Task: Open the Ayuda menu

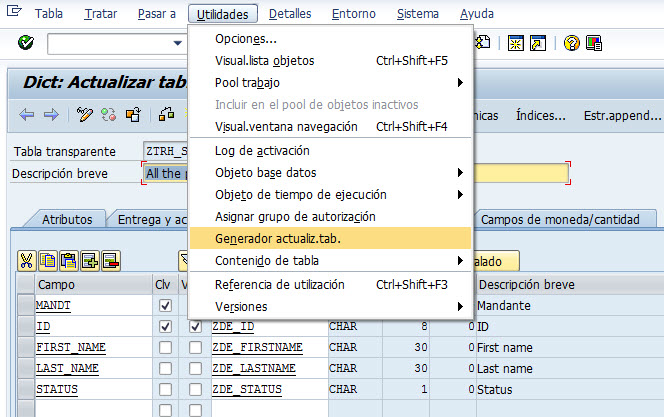Action: click(477, 14)
